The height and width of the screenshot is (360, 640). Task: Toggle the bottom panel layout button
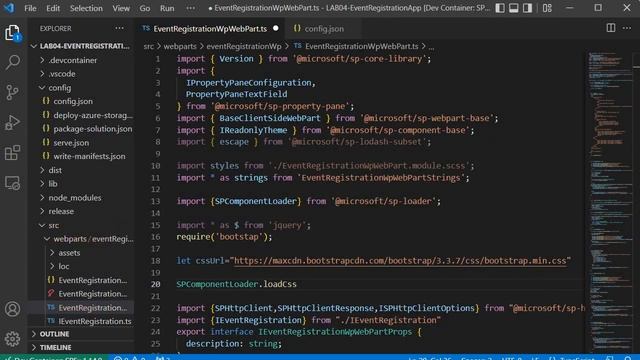514,8
